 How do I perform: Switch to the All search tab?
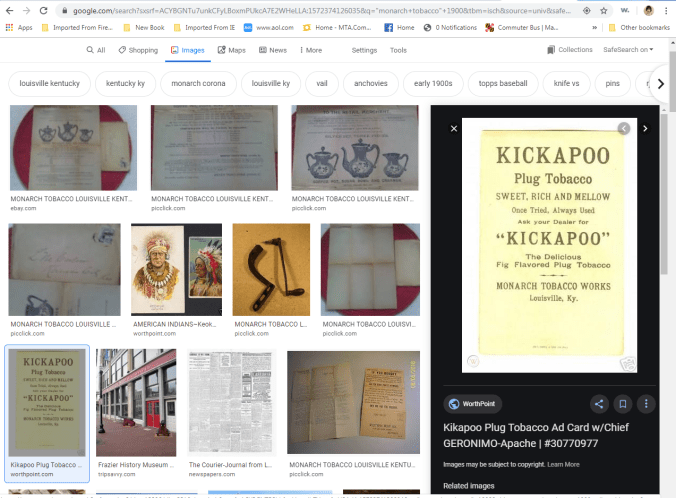point(96,50)
